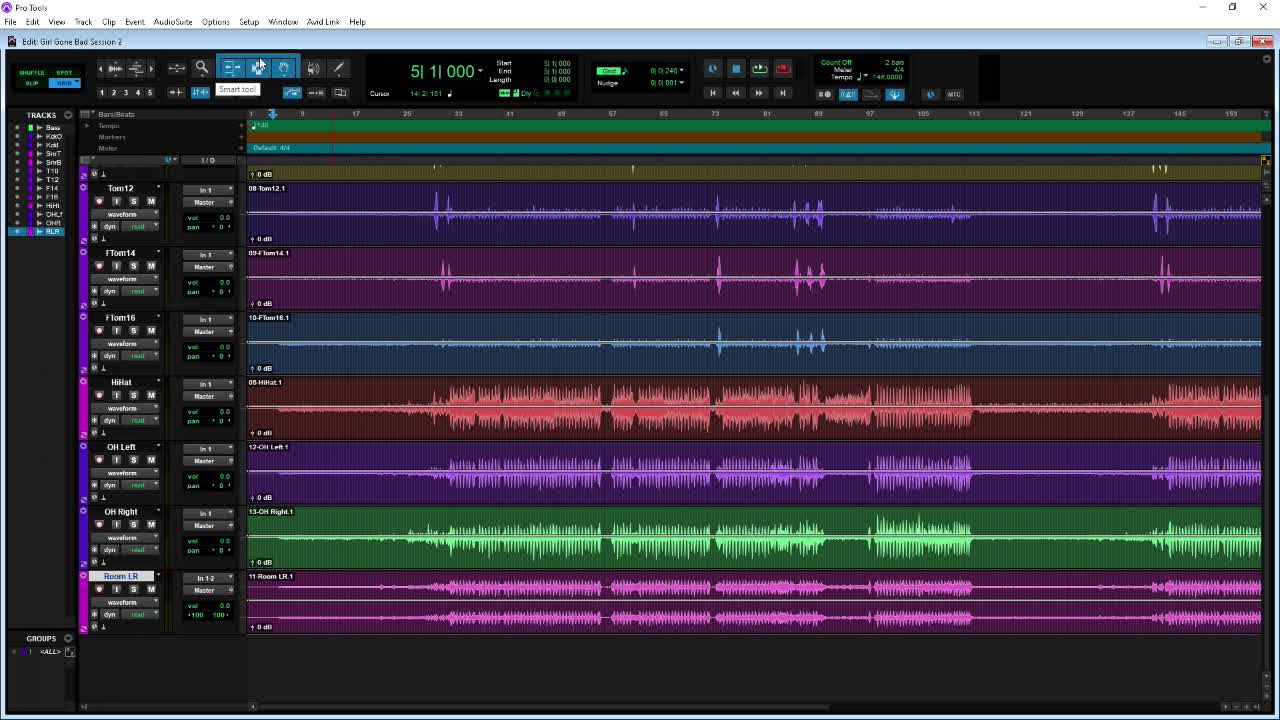
Task: Open the Tracks list dropdown menu
Action: pyautogui.click(x=68, y=115)
